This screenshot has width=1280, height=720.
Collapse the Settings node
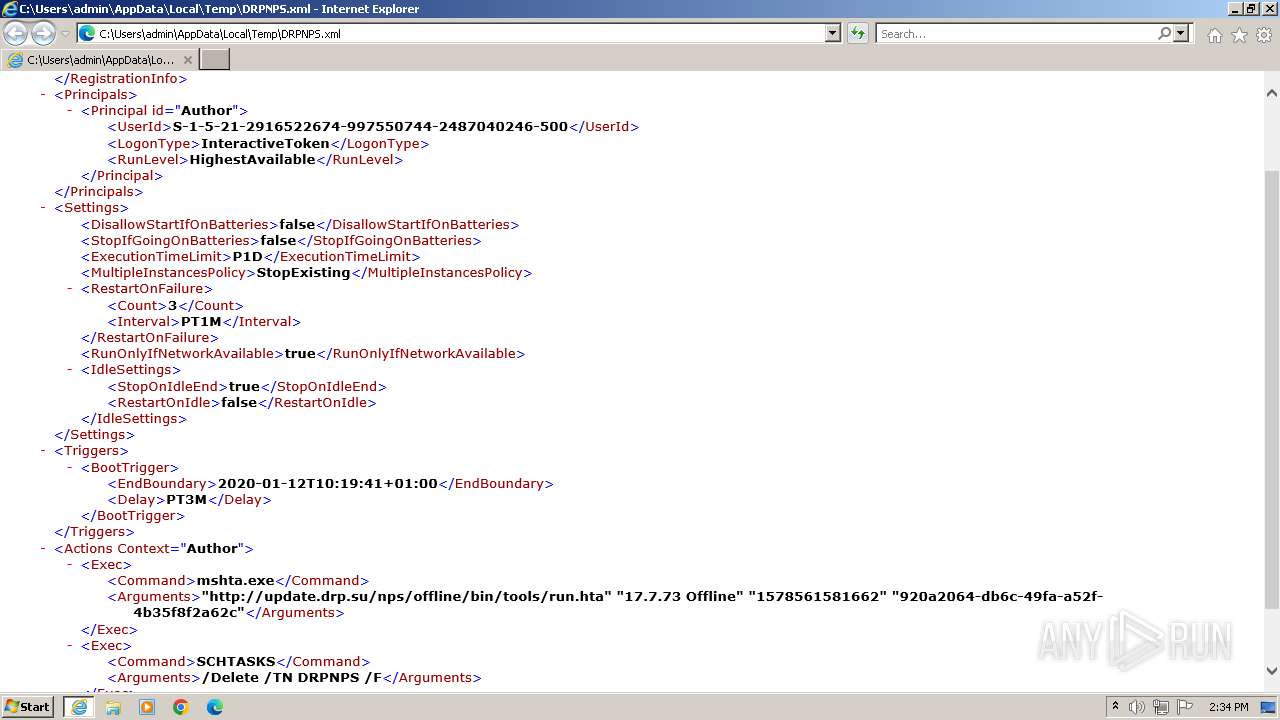click(x=43, y=208)
